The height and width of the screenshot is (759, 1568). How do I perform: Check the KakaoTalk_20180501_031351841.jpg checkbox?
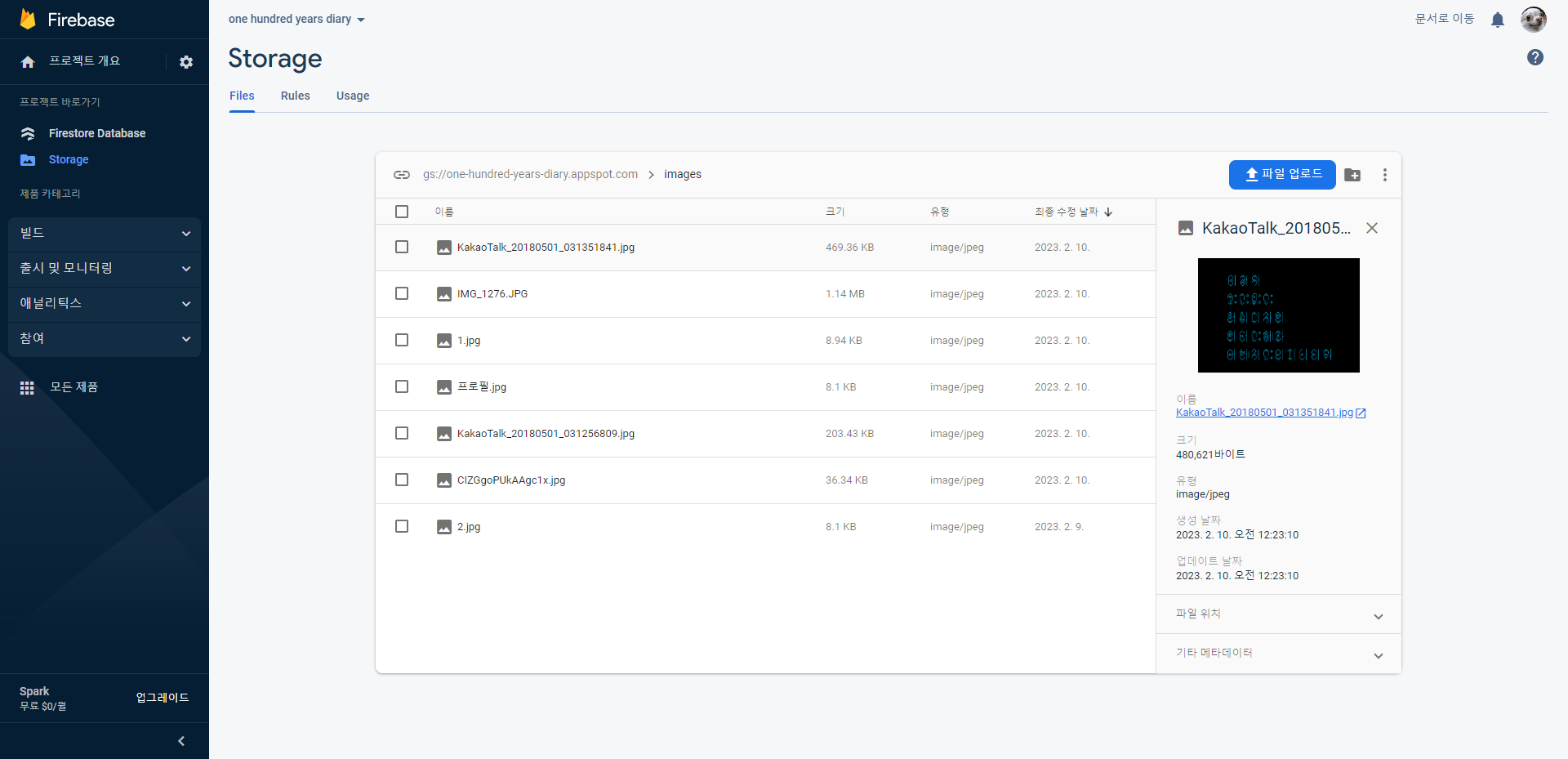tap(402, 247)
